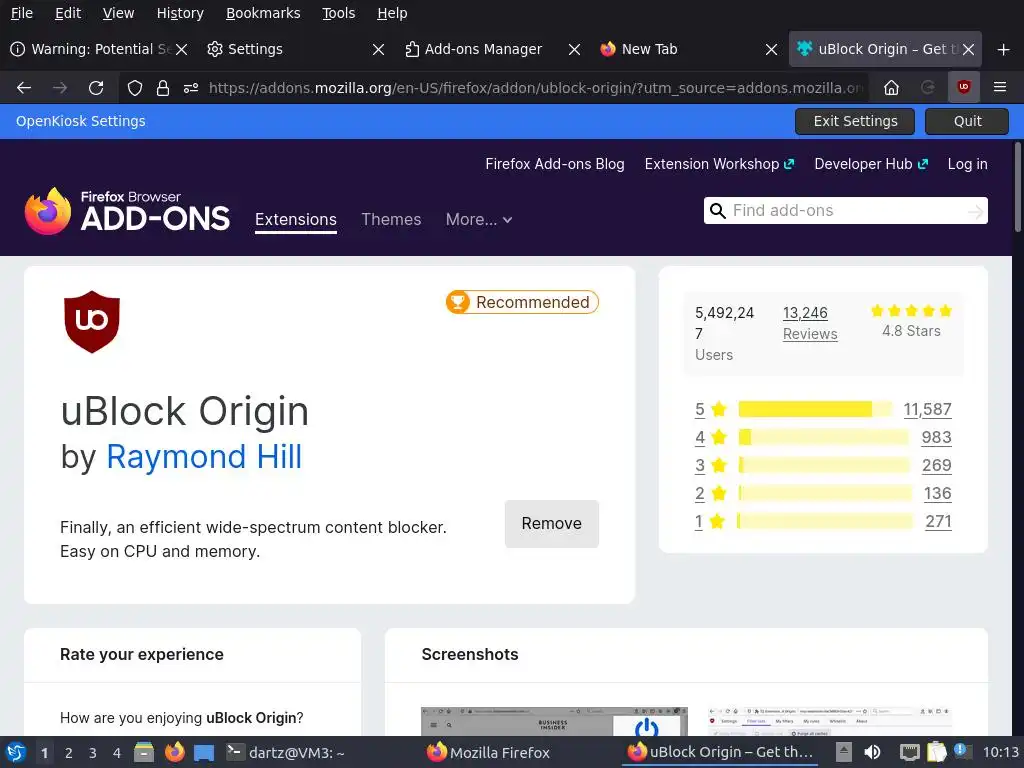This screenshot has height=768, width=1024.
Task: Click the trophy icon in the Recommended badge
Action: click(x=458, y=302)
